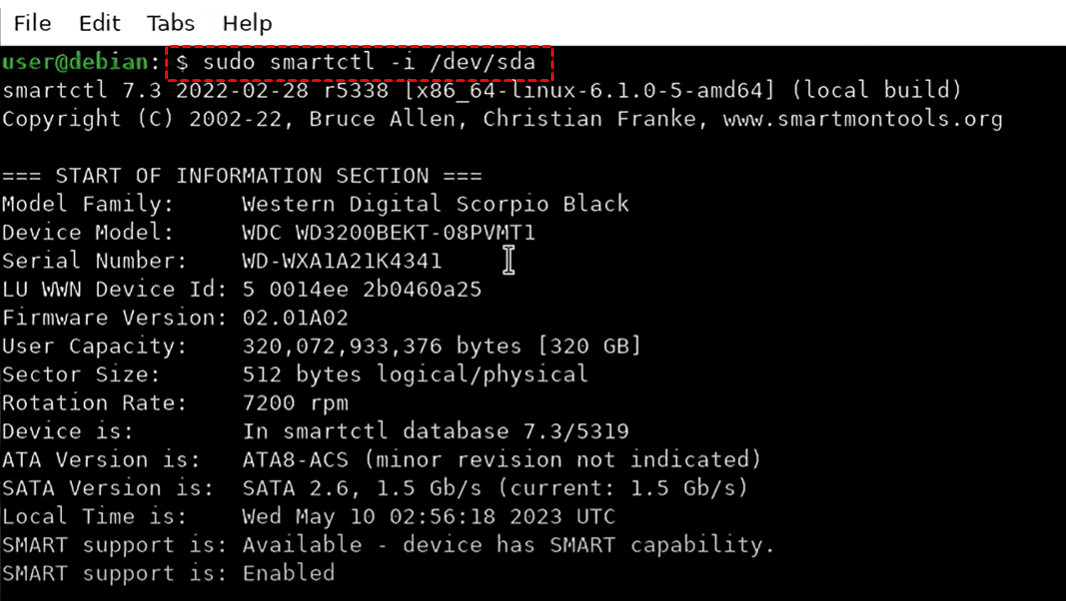
Task: Click the LU WWN Device Id value
Action: coord(362,289)
